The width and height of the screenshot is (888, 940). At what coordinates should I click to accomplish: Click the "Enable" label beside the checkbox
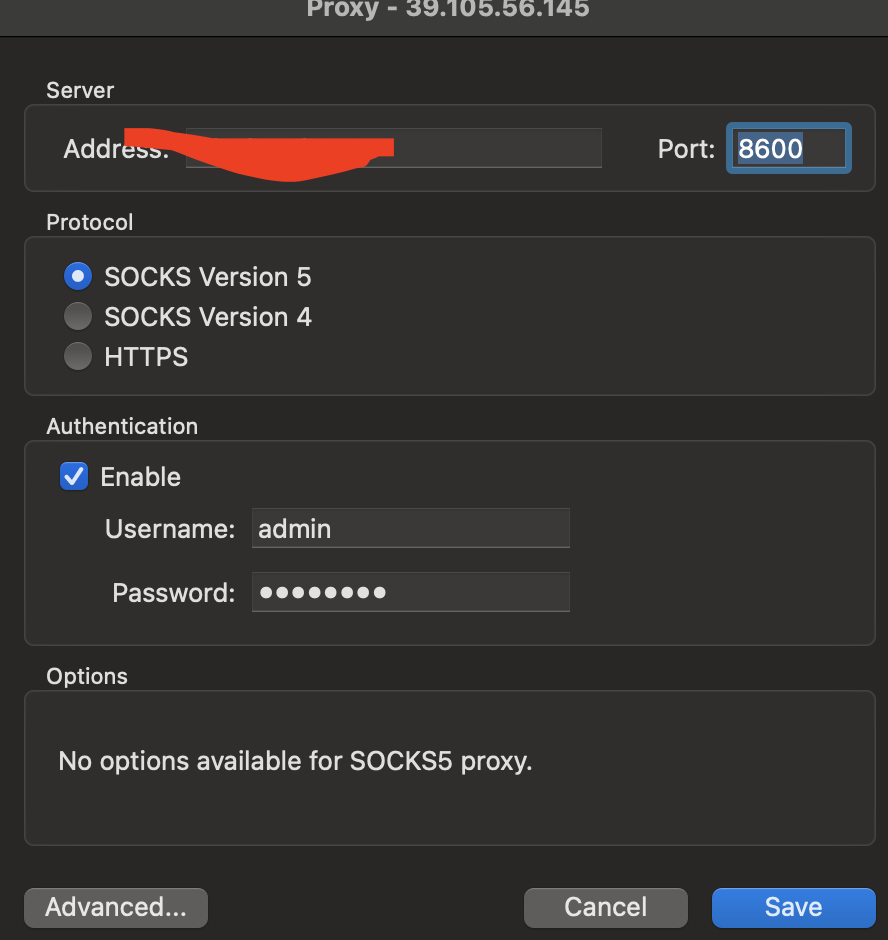coord(141,477)
